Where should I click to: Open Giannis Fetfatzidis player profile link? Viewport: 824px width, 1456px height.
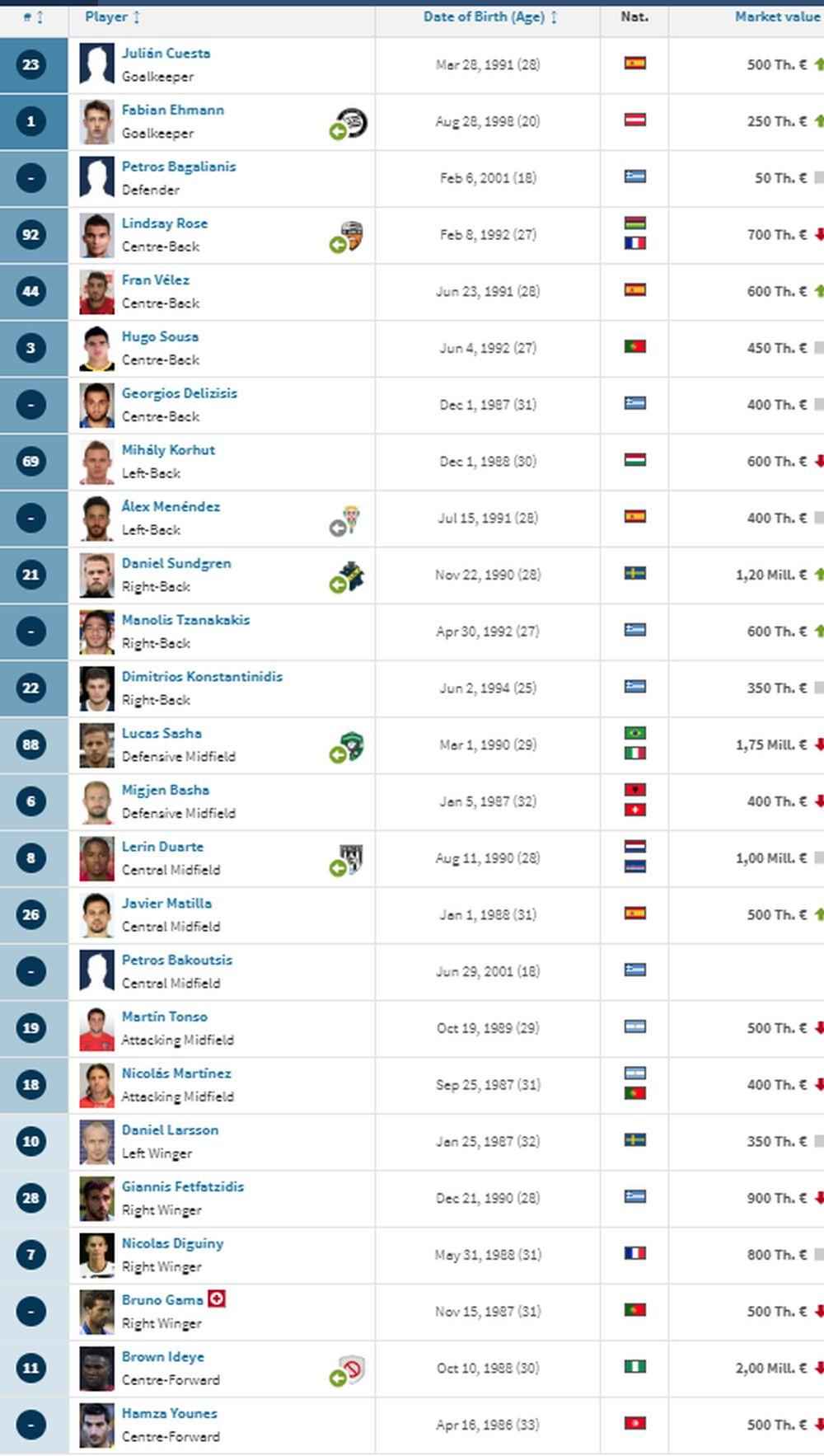coord(182,1186)
